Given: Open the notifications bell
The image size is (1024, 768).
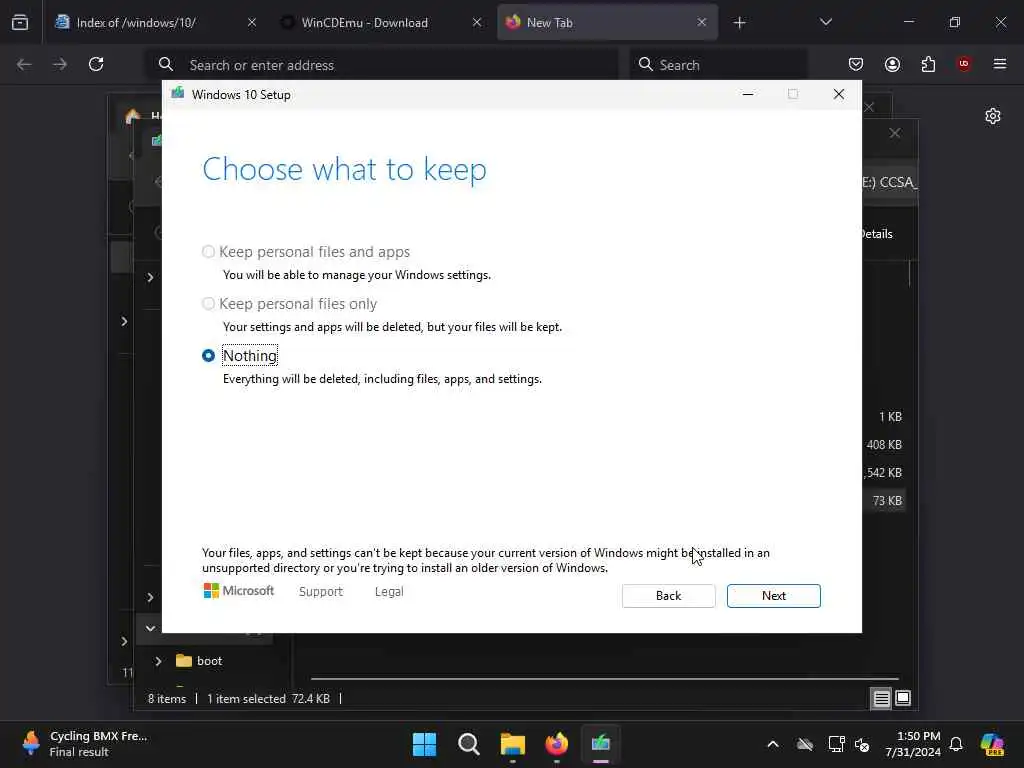Looking at the screenshot, I should 956,744.
